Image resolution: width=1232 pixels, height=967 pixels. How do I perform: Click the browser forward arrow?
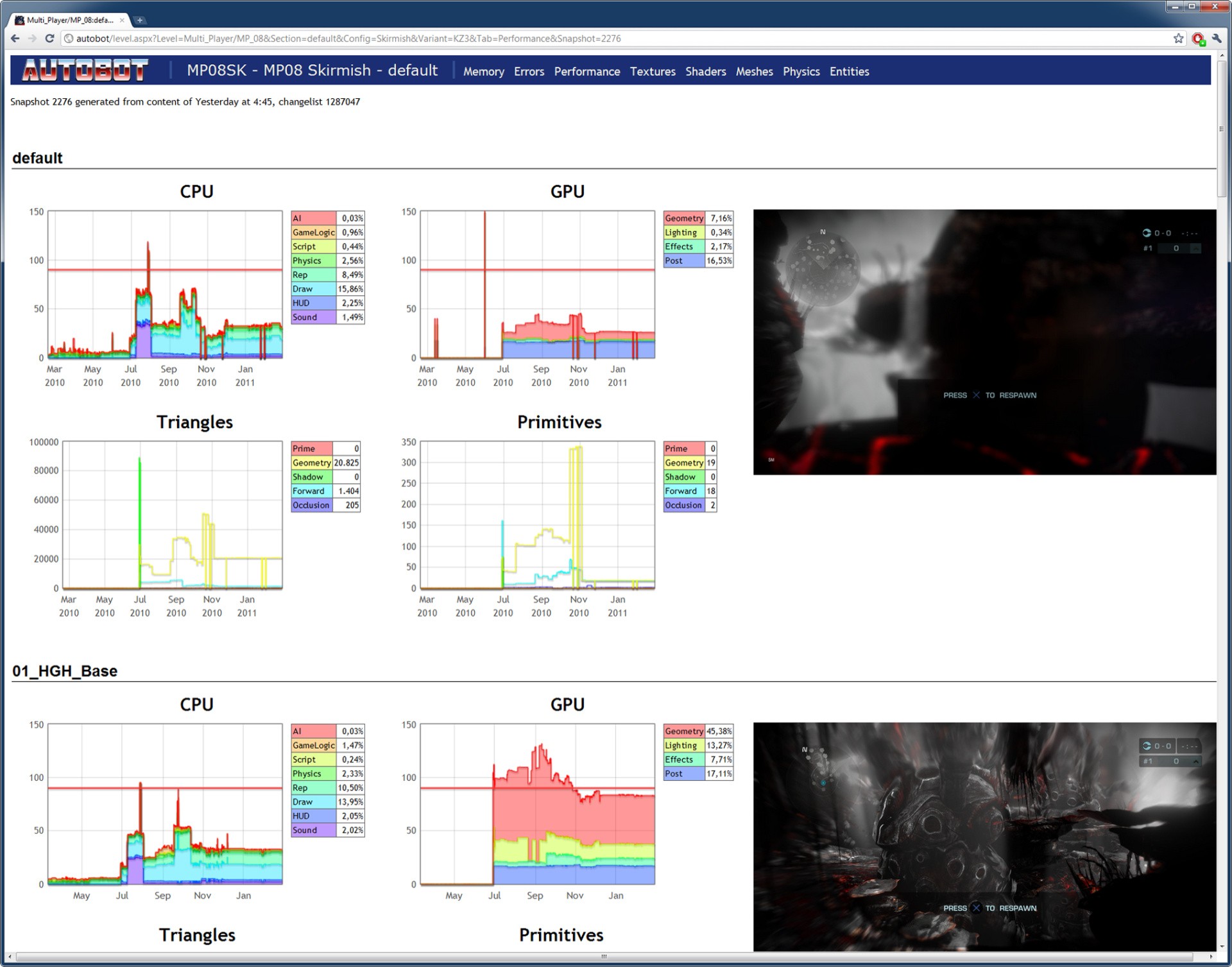[32, 39]
